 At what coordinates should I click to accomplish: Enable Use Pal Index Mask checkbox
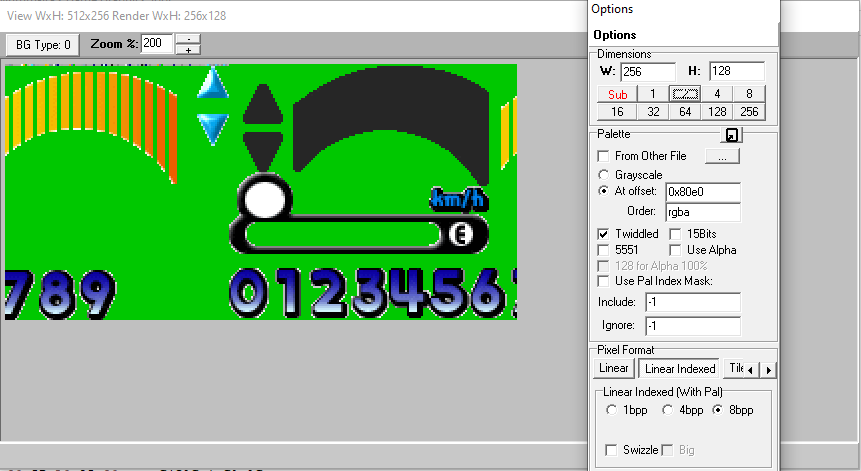tap(603, 281)
